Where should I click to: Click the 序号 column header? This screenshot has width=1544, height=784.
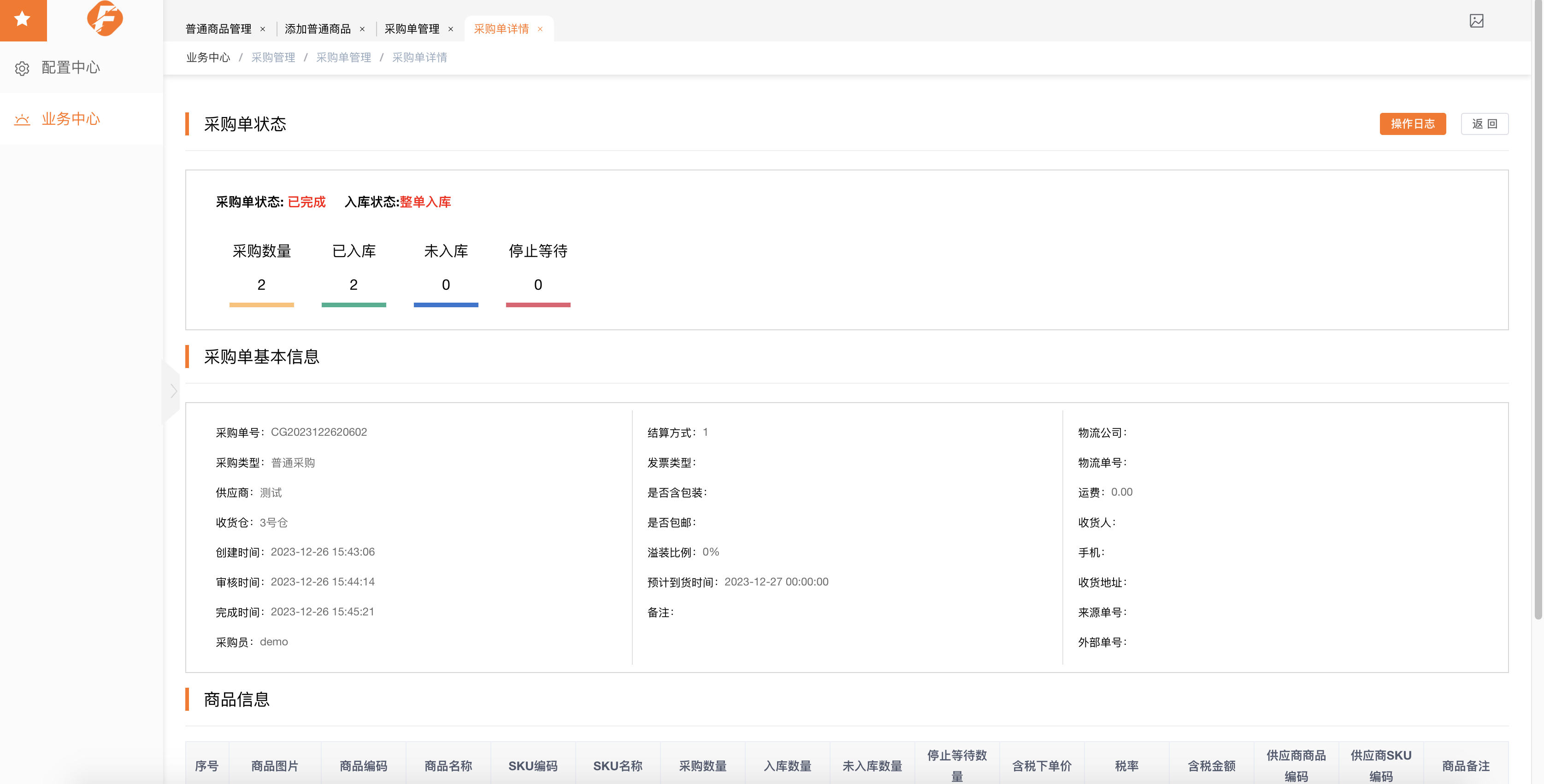[207, 766]
